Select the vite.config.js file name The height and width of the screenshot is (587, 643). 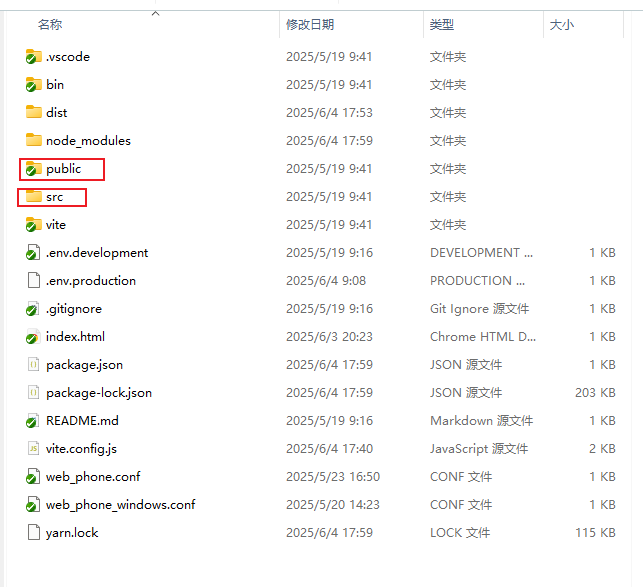pos(81,449)
